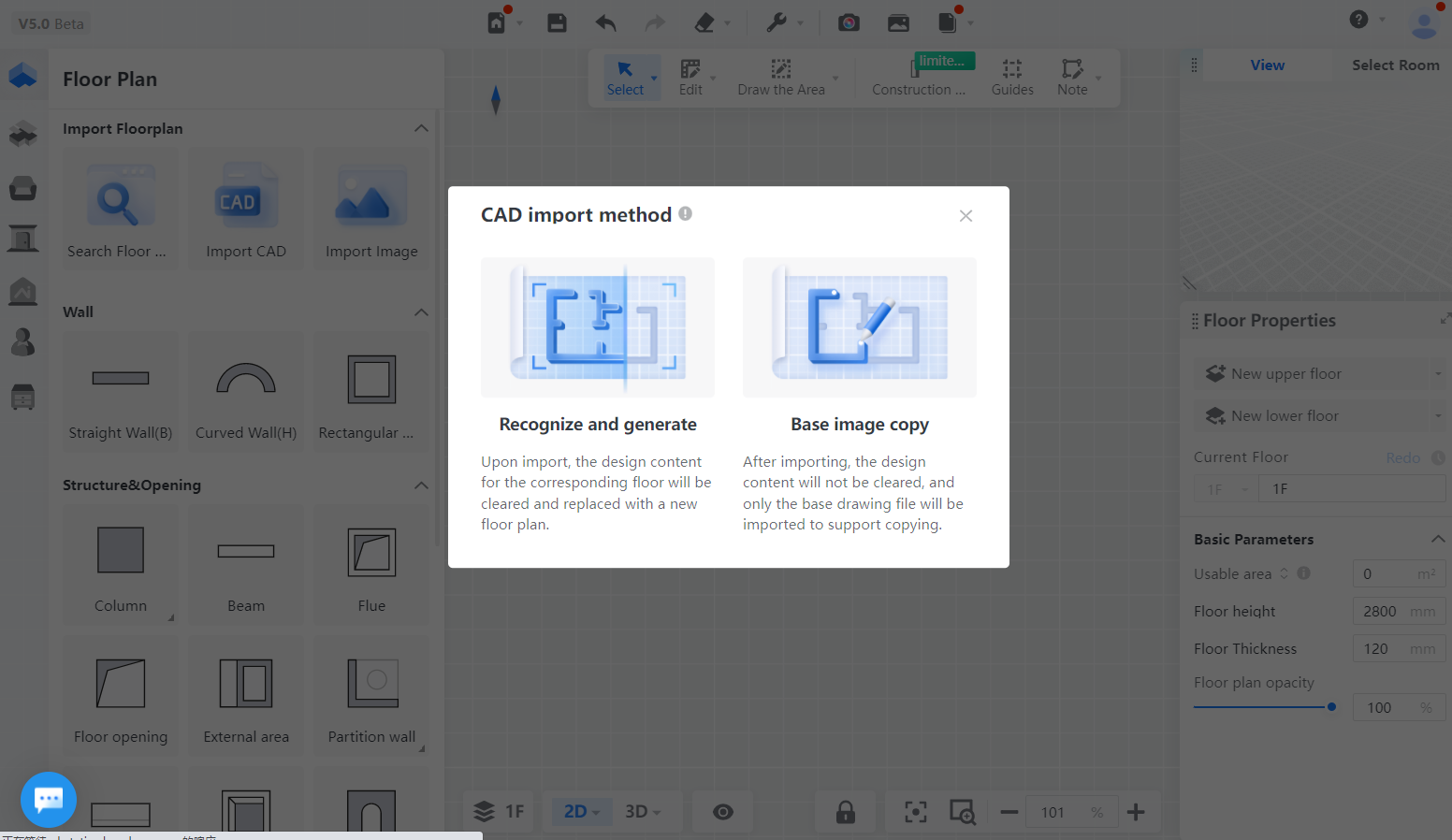Toggle the lock icon in bottom bar

846,812
